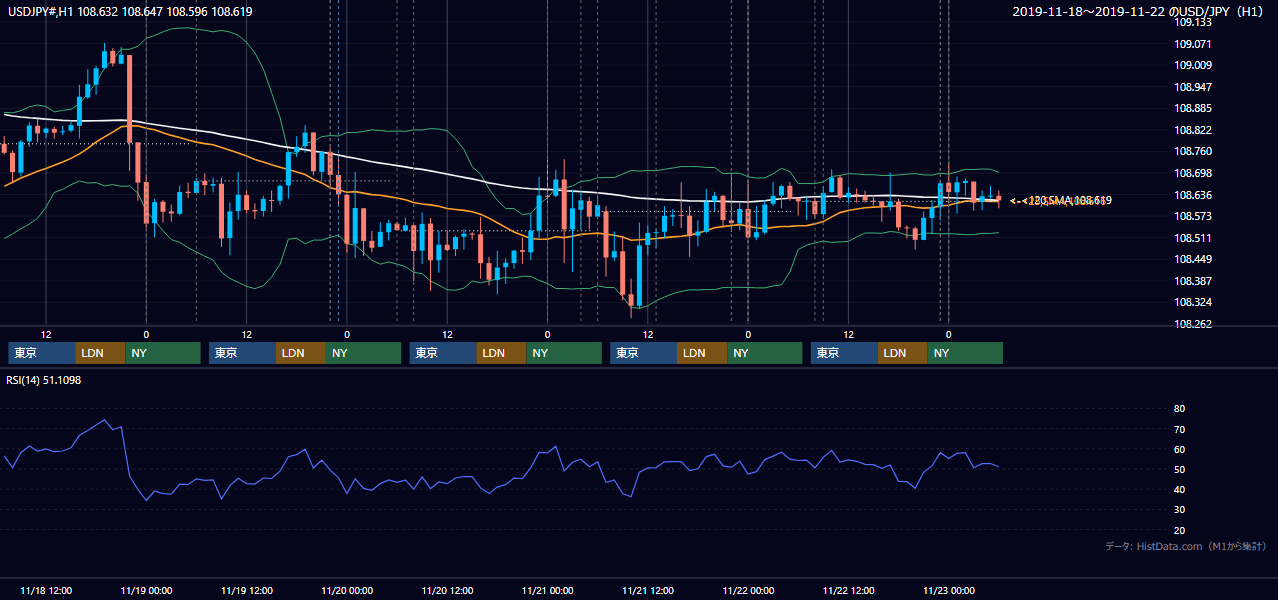Click the USDJPY#,H1 price header text
This screenshot has height=600, width=1278.
tap(130, 12)
